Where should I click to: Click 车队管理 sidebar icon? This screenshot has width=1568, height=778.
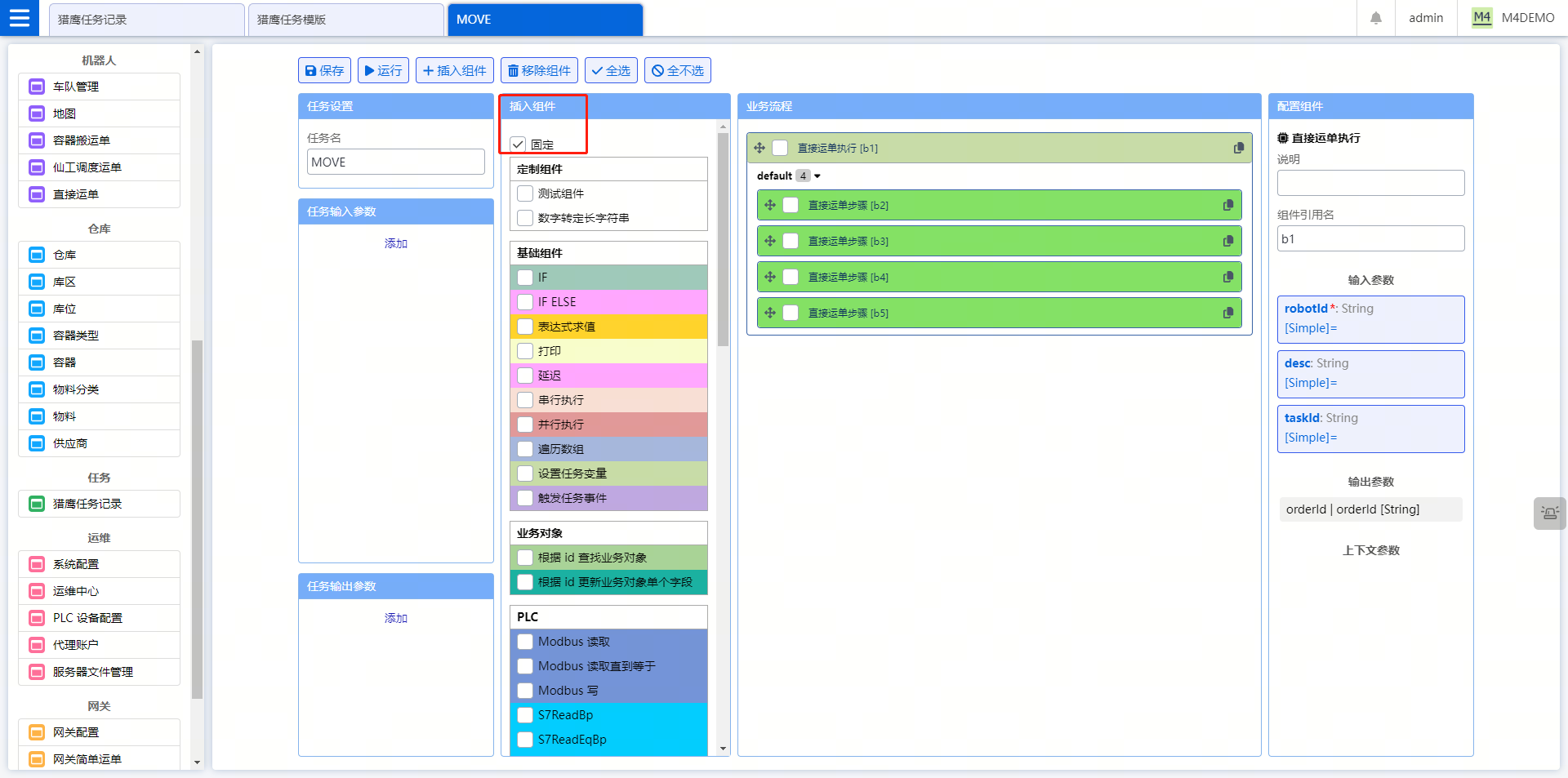37,87
